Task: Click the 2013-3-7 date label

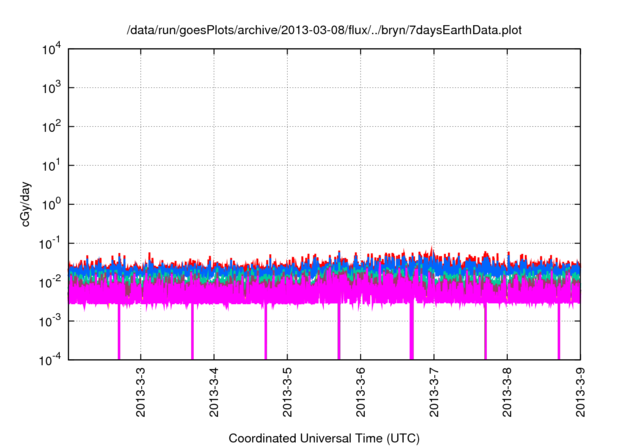Action: [434, 392]
